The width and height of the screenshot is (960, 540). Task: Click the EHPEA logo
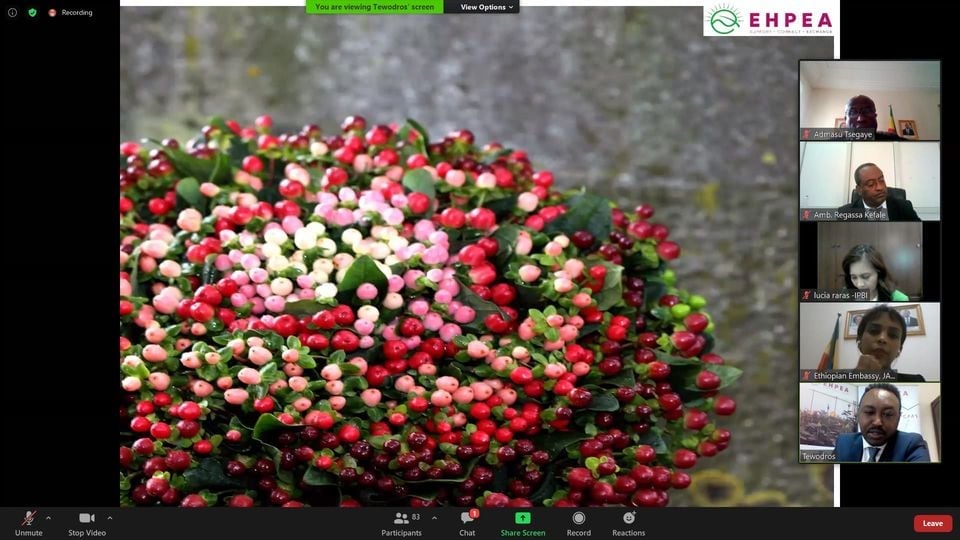click(770, 19)
